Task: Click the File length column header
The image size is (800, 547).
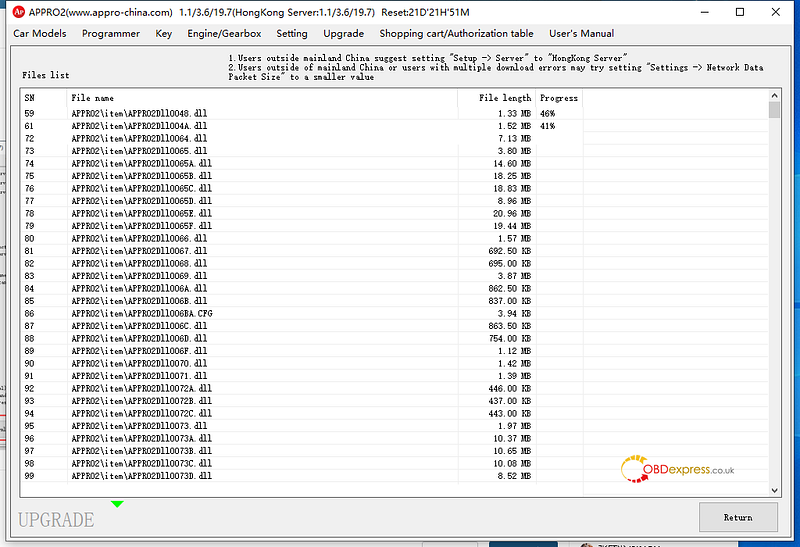Action: coord(496,98)
